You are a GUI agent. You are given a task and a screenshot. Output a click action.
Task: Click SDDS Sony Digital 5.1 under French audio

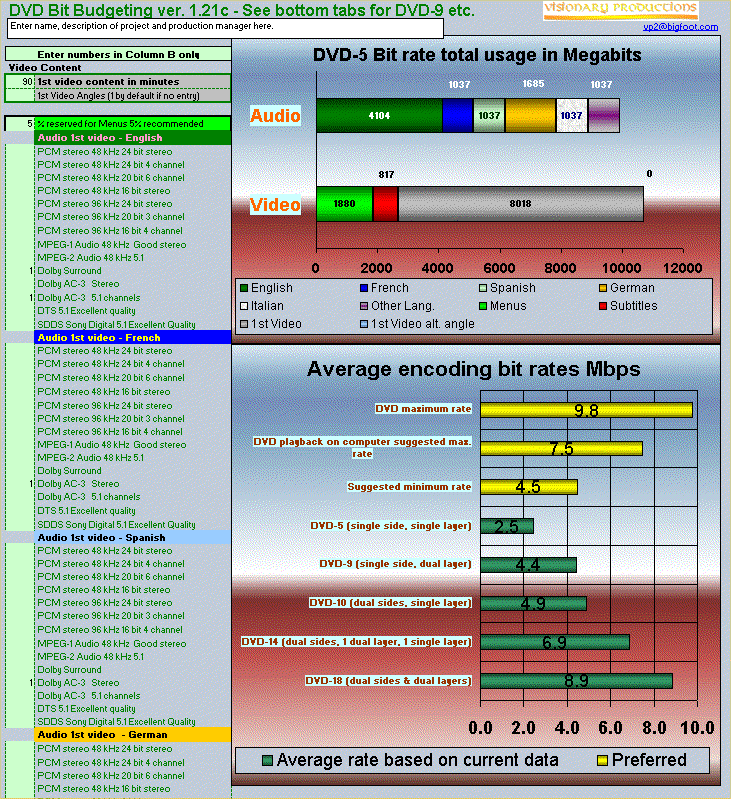coord(116,524)
